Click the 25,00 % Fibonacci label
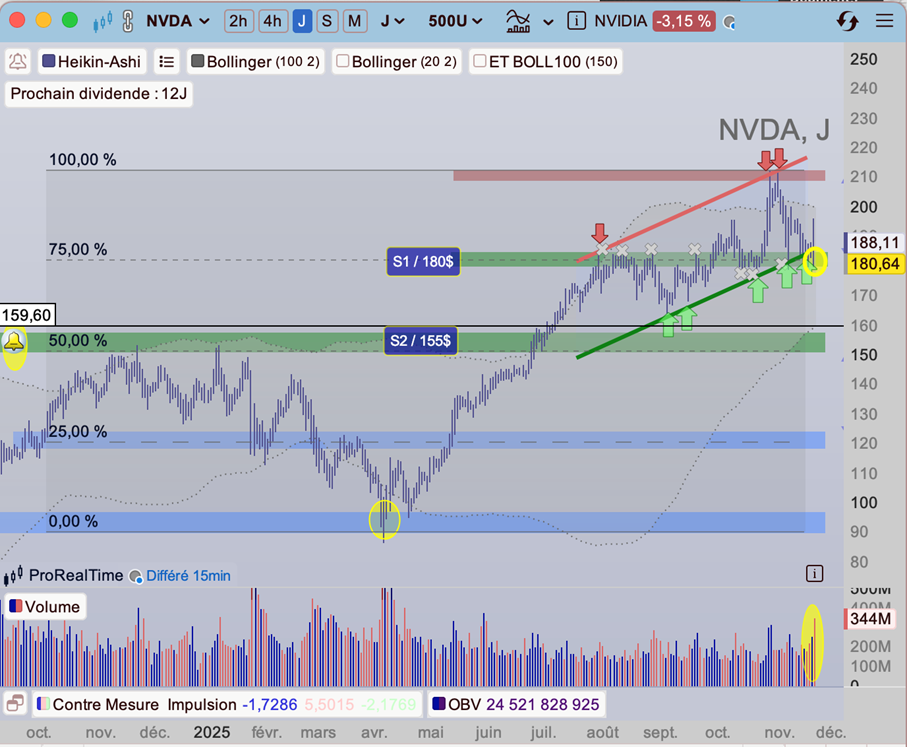This screenshot has width=907, height=747. (x=78, y=431)
